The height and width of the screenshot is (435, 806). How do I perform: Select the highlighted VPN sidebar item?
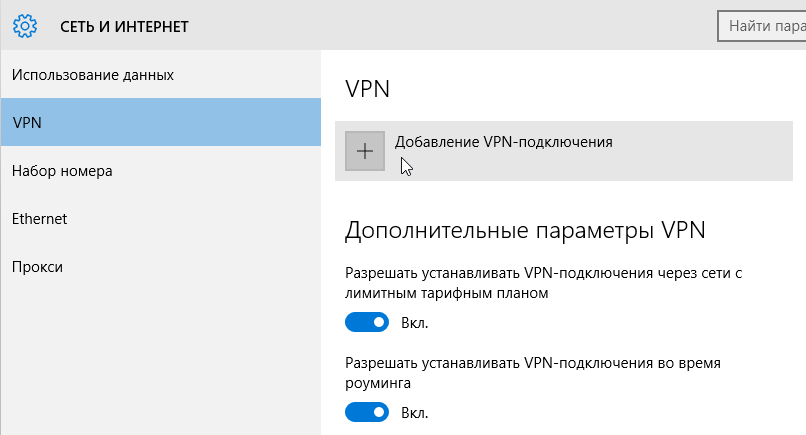(x=161, y=122)
